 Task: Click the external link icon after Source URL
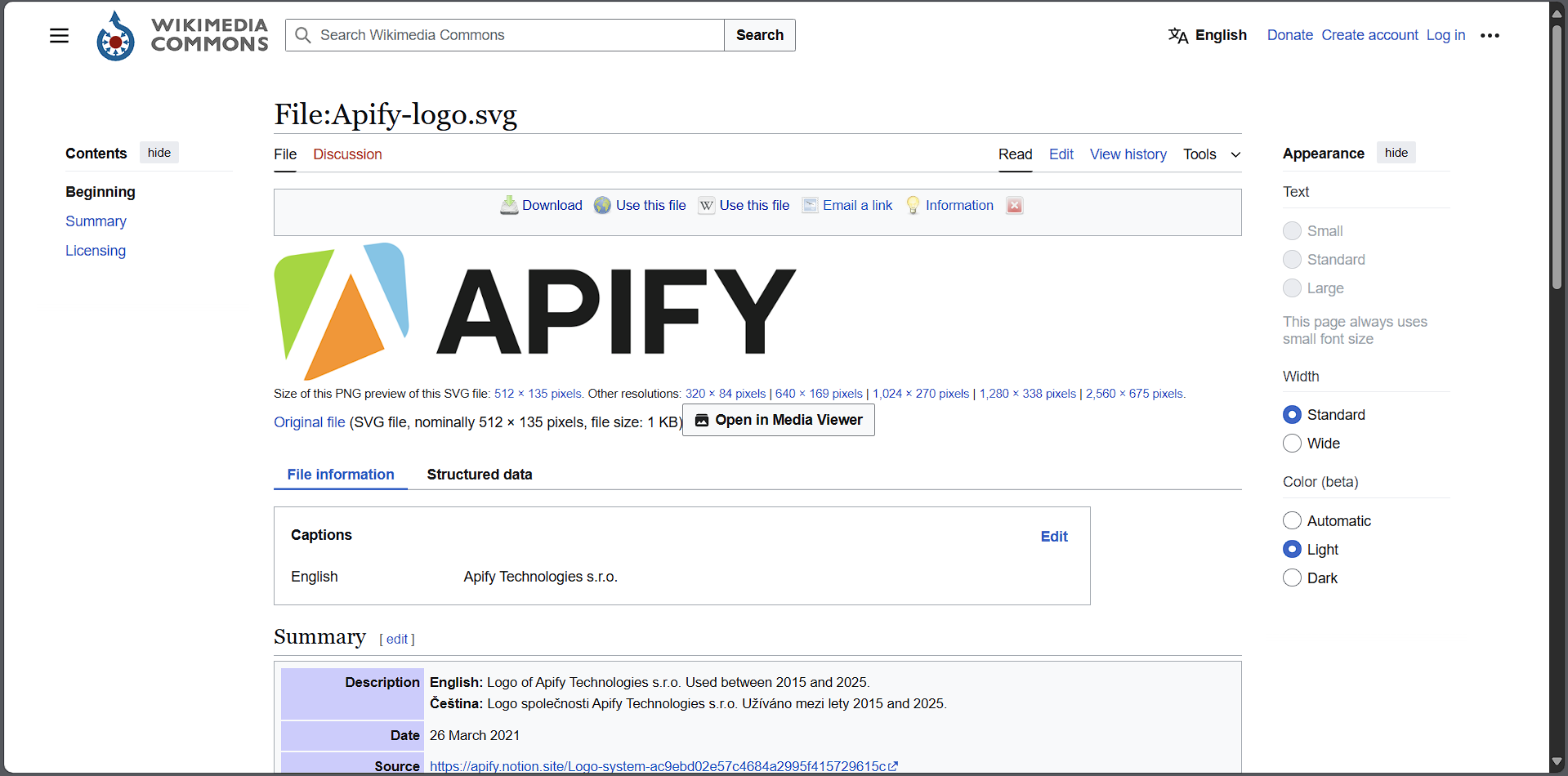[x=894, y=766]
